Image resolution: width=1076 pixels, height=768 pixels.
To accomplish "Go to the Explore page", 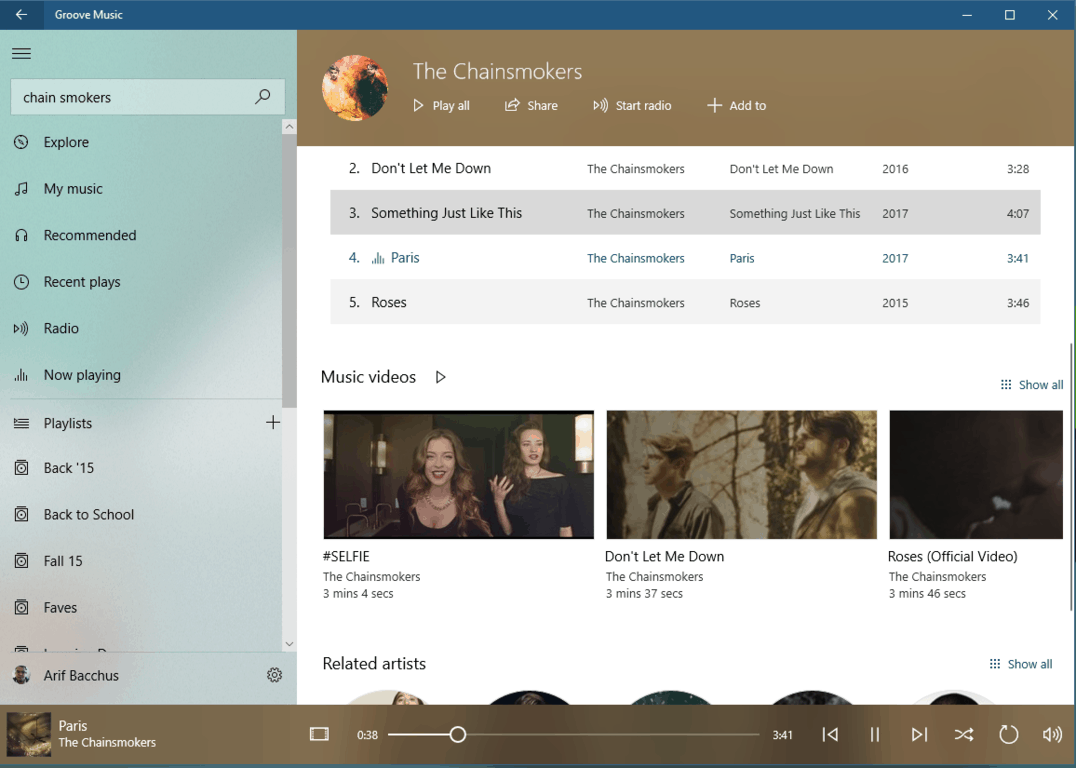I will 66,142.
